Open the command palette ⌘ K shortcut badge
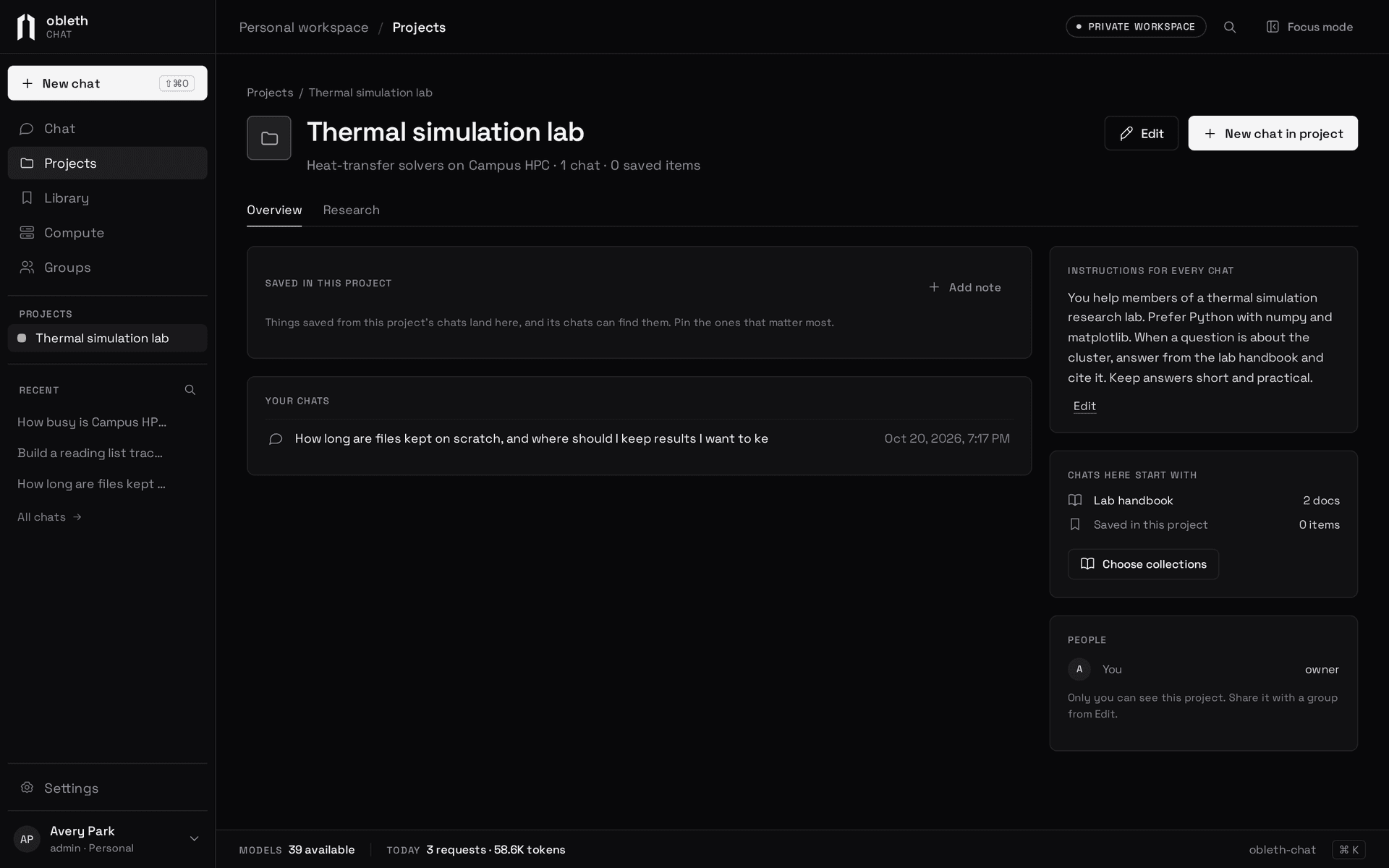 point(1348,850)
